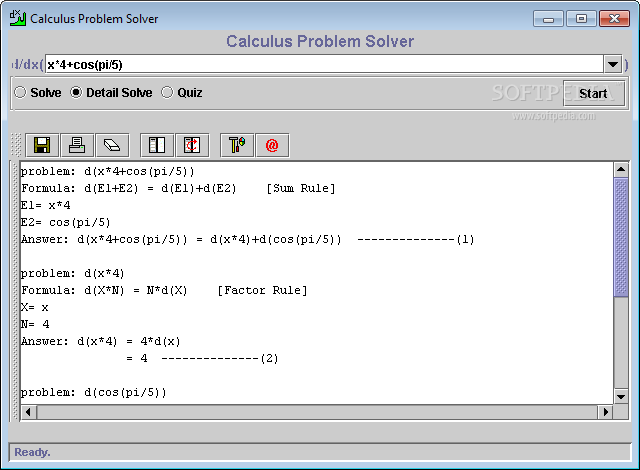Image resolution: width=640 pixels, height=470 pixels.
Task: Minimize the Calculus Problem Solver window
Action: point(548,19)
